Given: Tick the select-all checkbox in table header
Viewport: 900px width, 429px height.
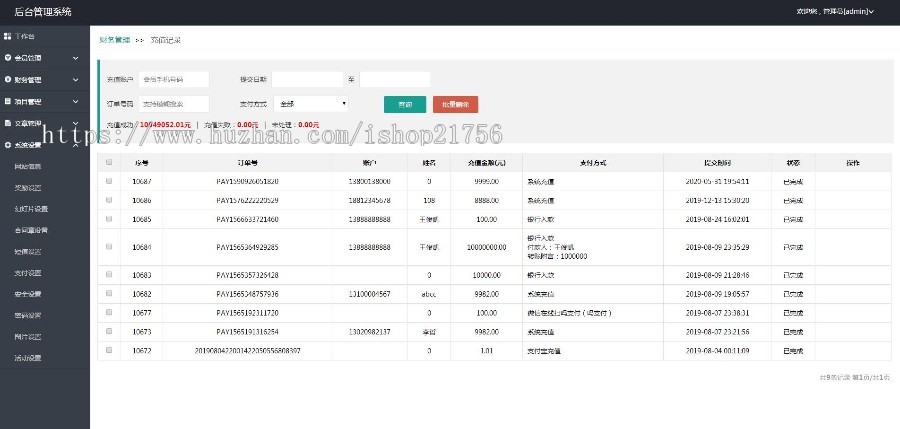Looking at the screenshot, I should 109,162.
